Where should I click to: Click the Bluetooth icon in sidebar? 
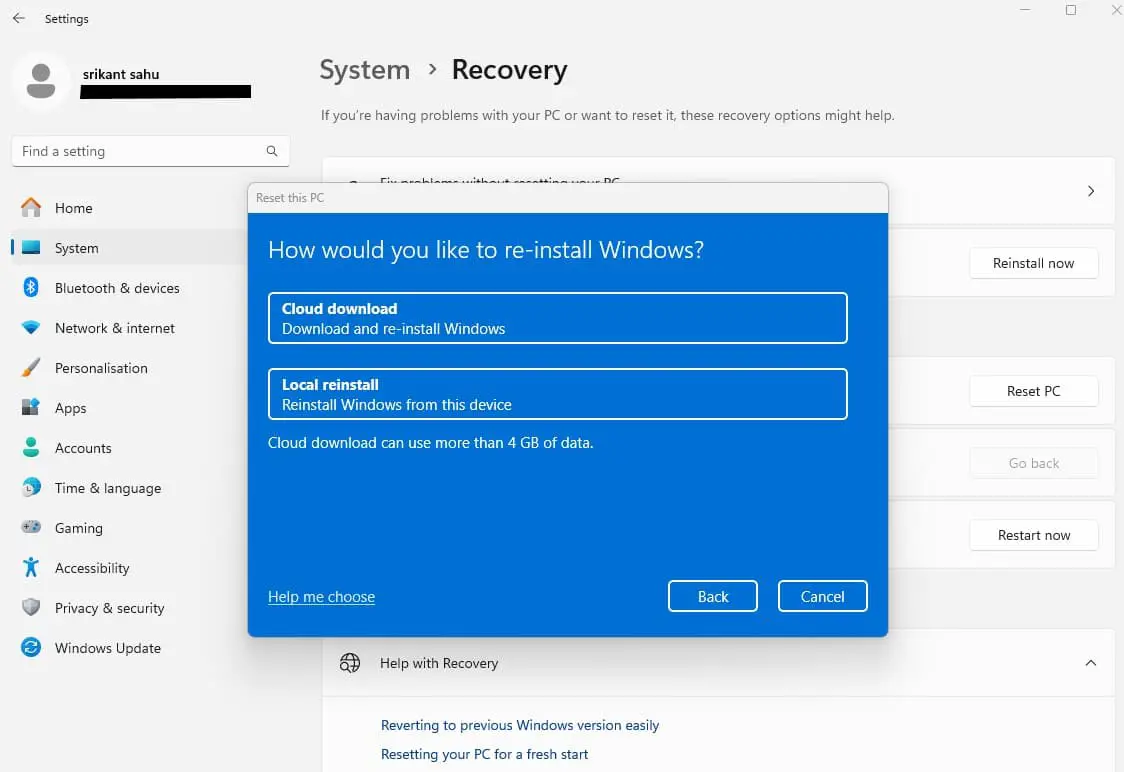tap(31, 287)
